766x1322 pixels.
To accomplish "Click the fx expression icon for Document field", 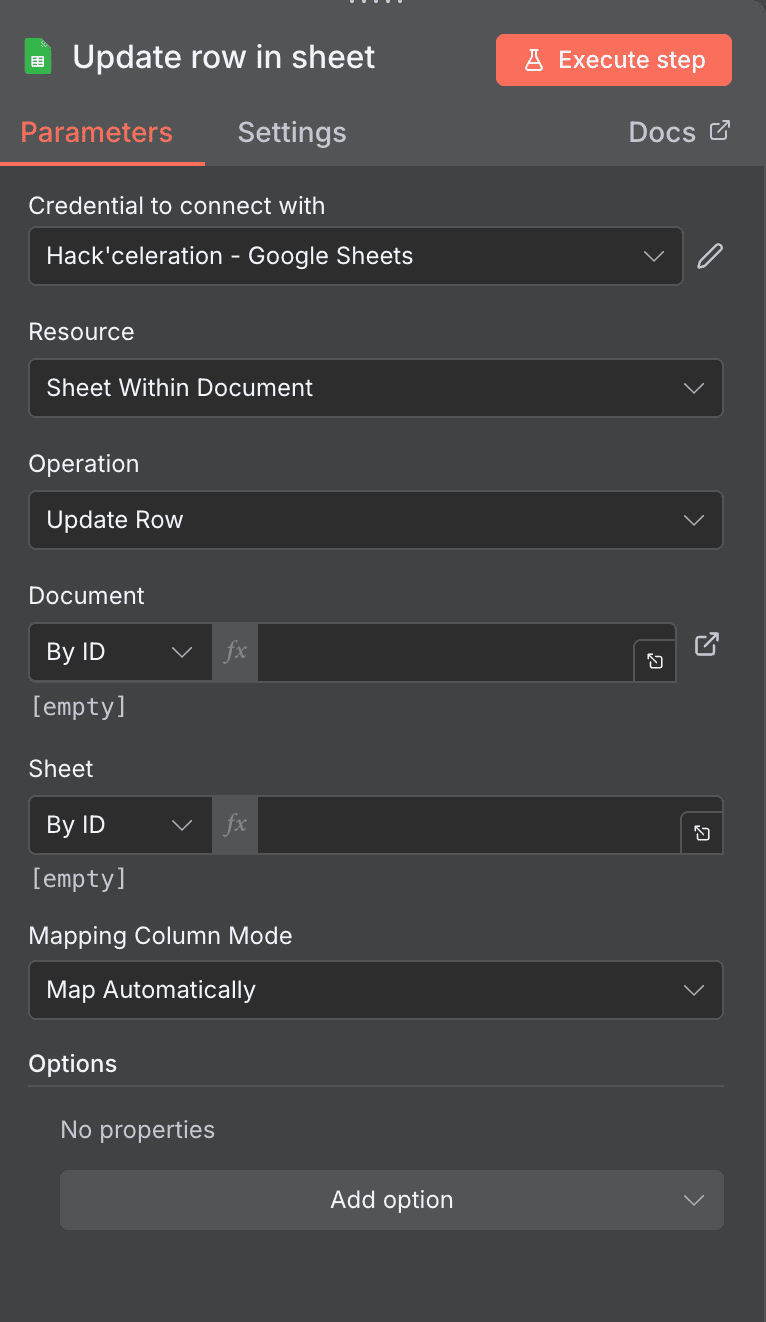I will point(234,652).
